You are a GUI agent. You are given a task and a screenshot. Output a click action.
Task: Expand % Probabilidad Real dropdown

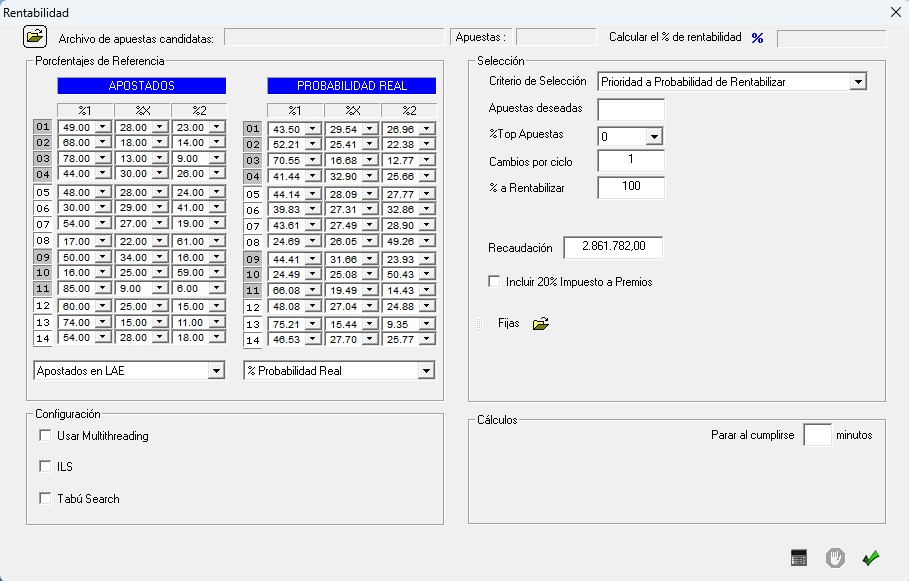click(426, 371)
